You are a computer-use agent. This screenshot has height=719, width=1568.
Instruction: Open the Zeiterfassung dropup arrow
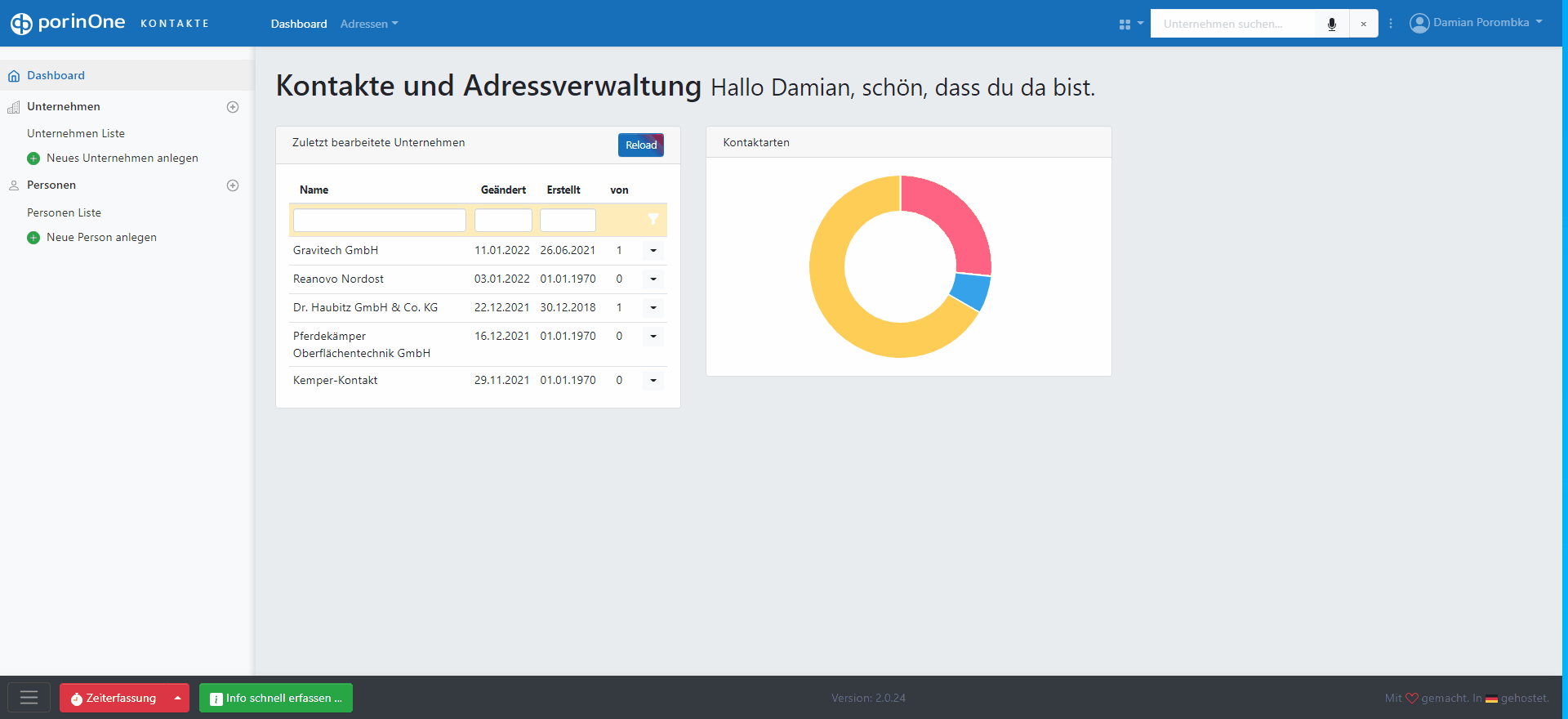click(177, 698)
